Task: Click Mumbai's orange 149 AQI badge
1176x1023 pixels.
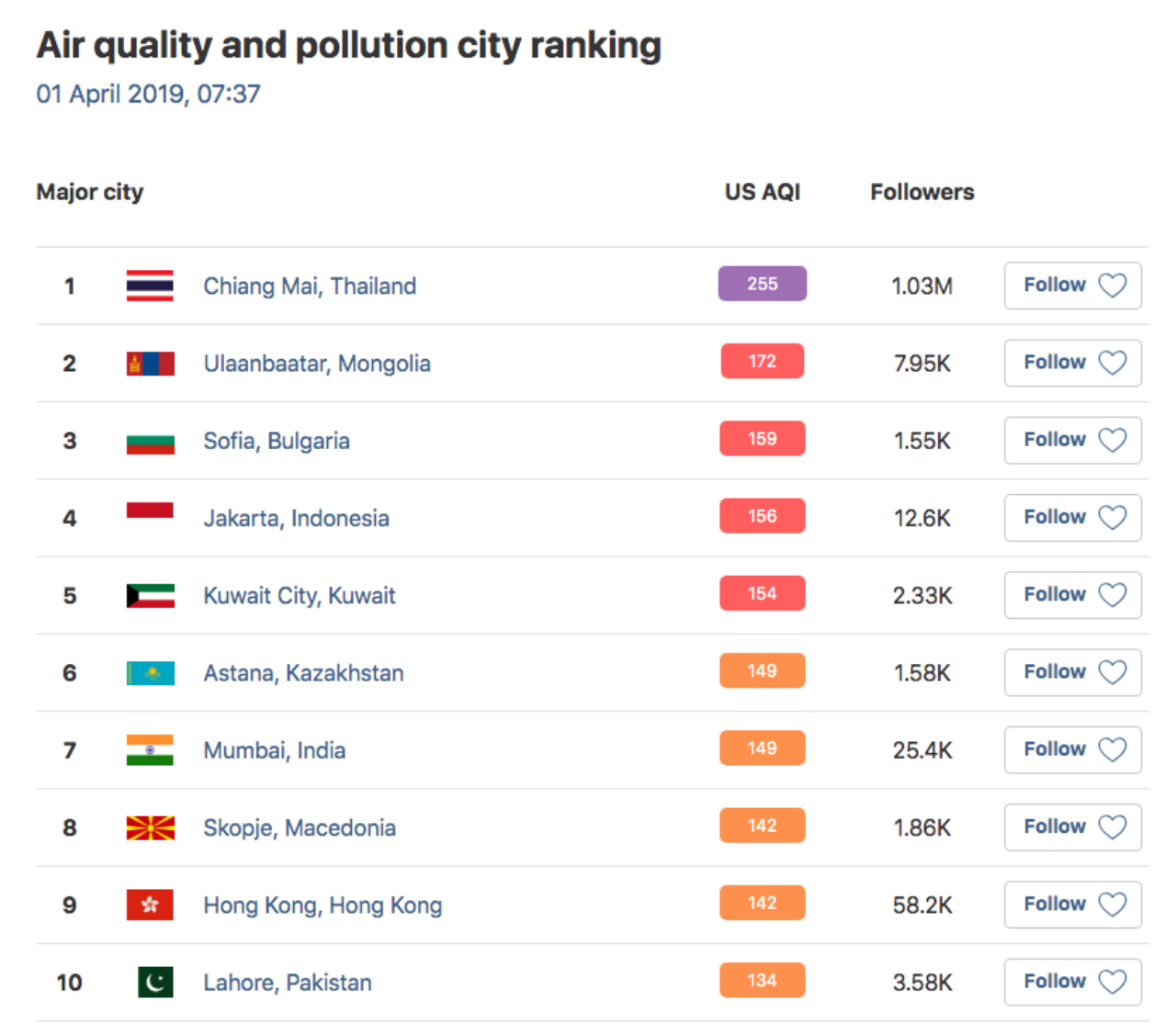Action: click(x=763, y=748)
